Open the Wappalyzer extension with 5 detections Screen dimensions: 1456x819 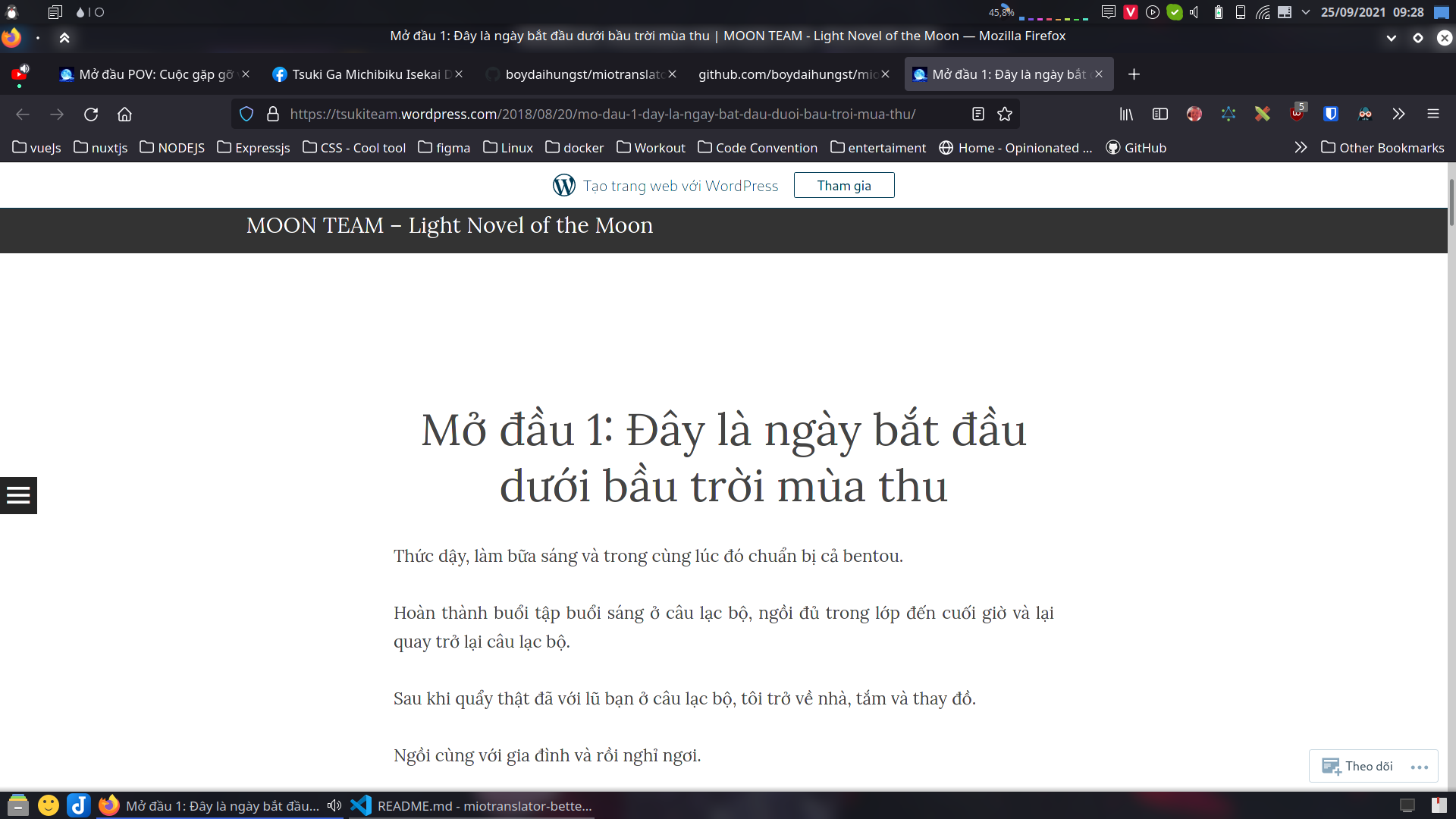[1297, 114]
